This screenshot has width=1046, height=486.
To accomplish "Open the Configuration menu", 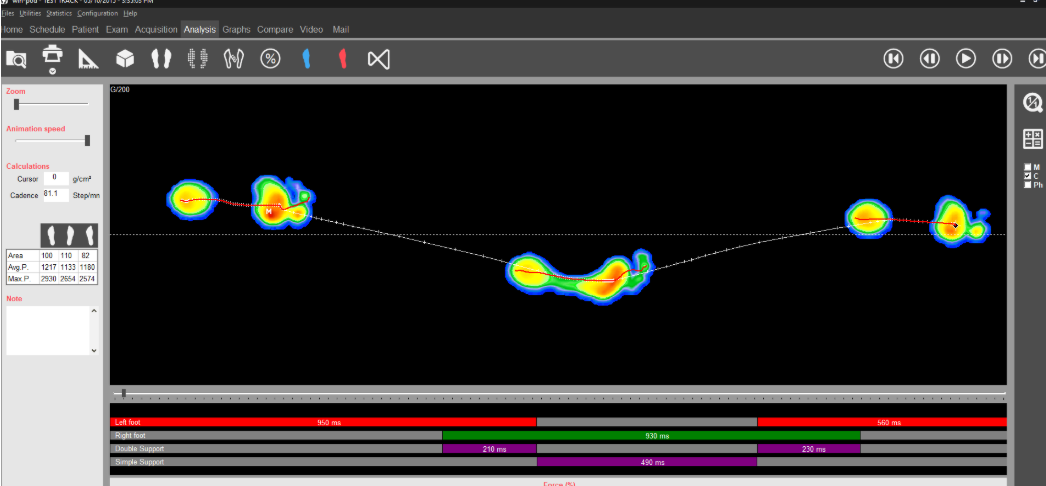I will 97,13.
